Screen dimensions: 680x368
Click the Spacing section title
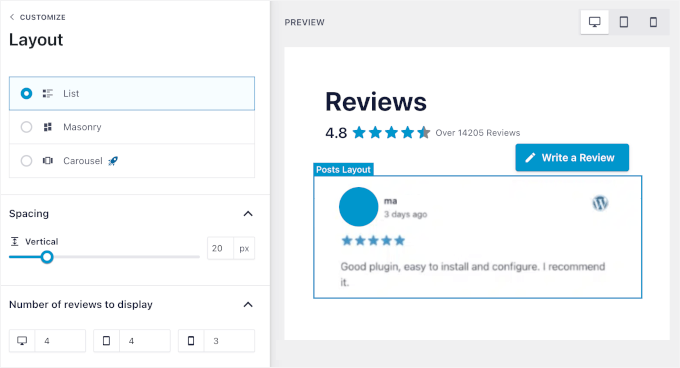click(29, 214)
